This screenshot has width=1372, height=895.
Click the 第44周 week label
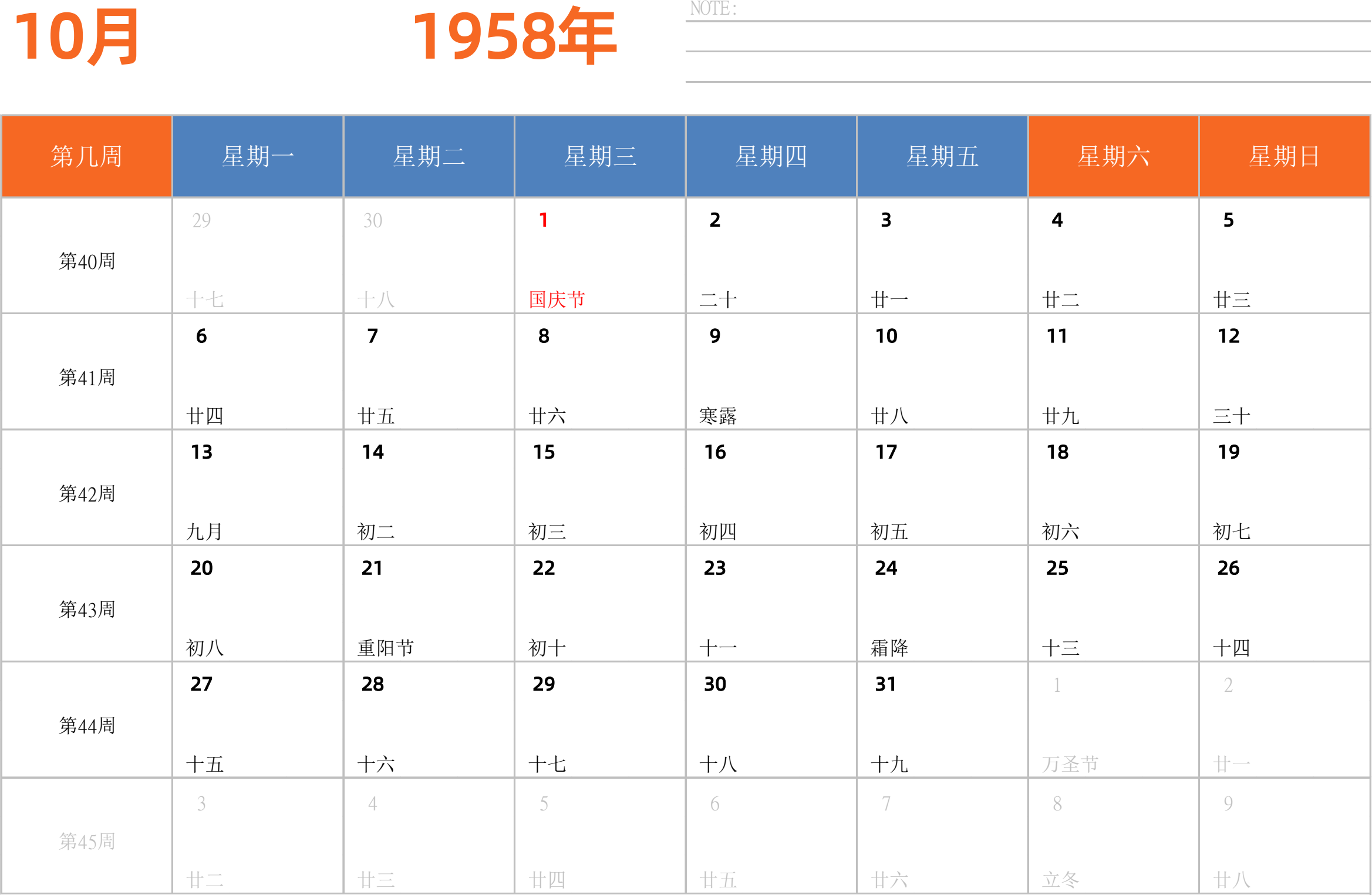[87, 726]
